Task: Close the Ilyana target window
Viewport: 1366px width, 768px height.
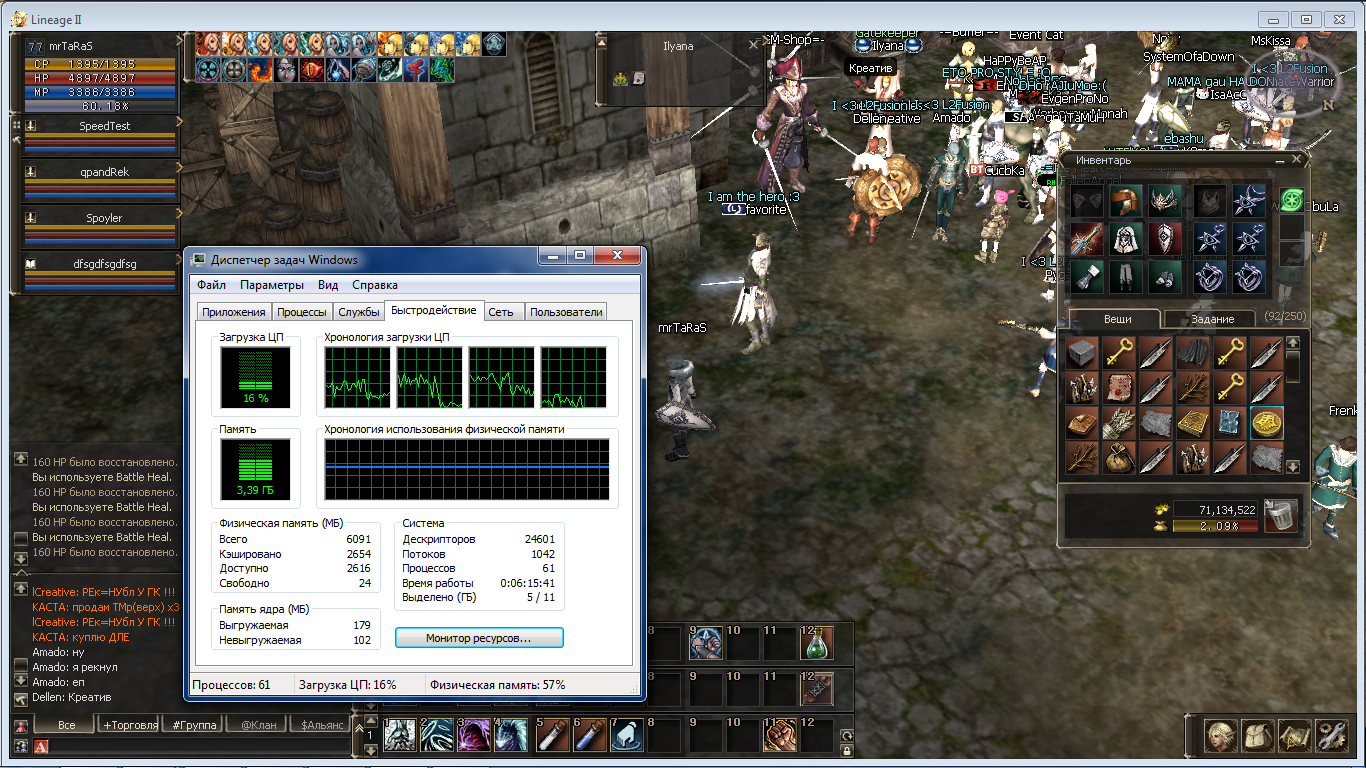Action: pyautogui.click(x=753, y=45)
